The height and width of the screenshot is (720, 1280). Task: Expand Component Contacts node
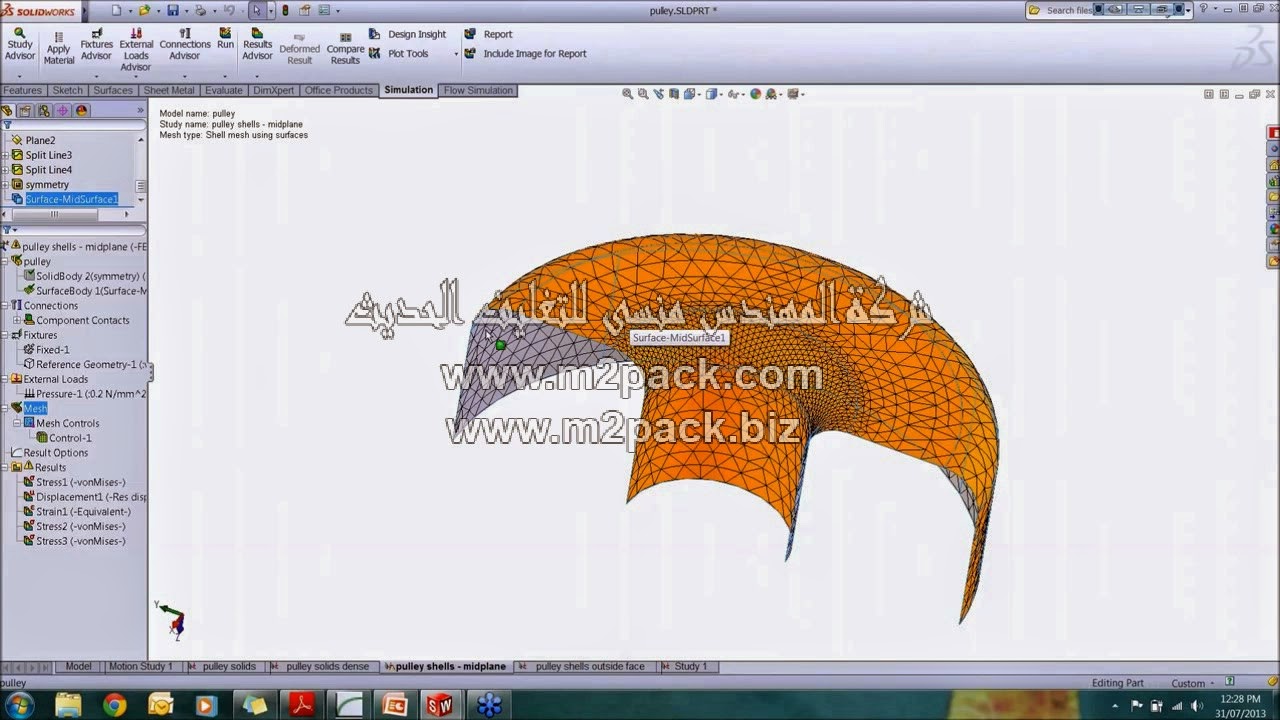(17, 320)
